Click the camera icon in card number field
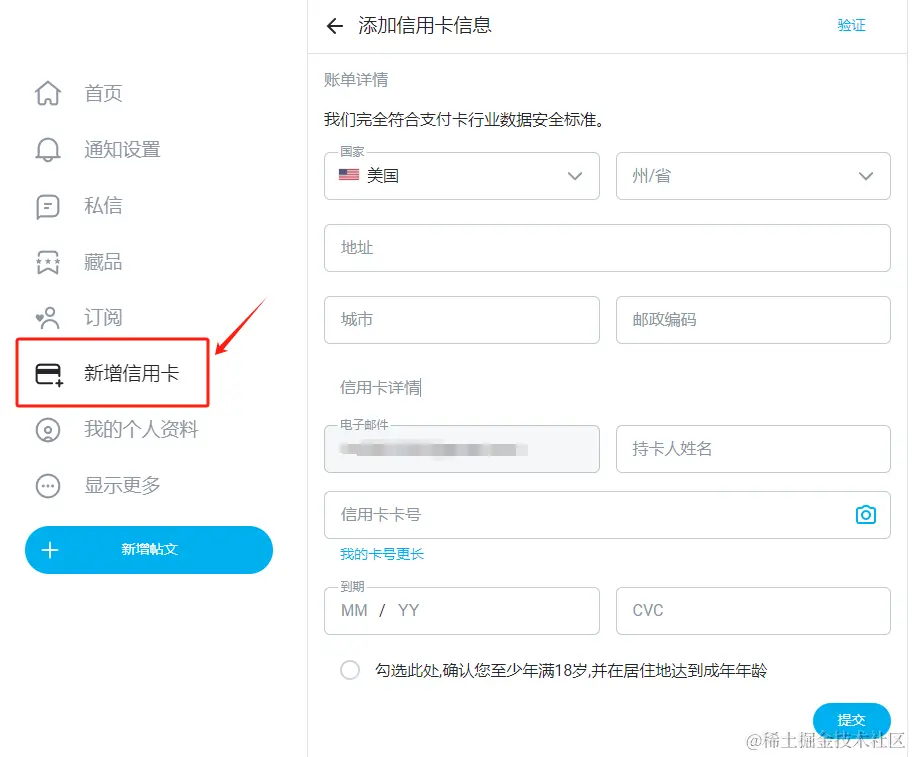 865,515
